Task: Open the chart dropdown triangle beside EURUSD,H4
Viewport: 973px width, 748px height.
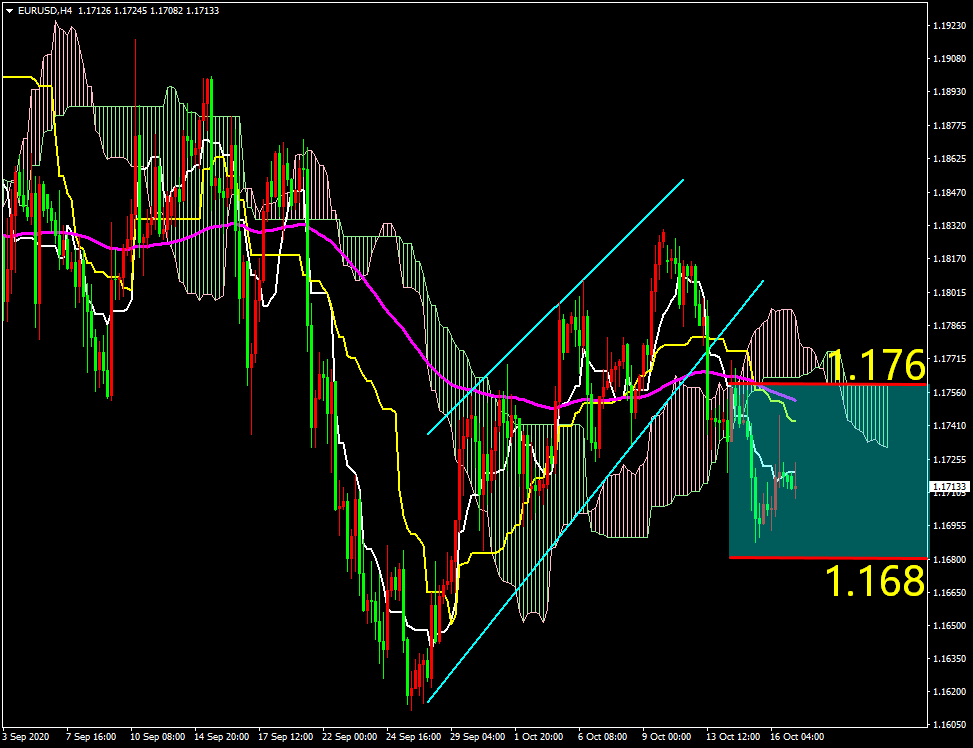Action: point(9,10)
